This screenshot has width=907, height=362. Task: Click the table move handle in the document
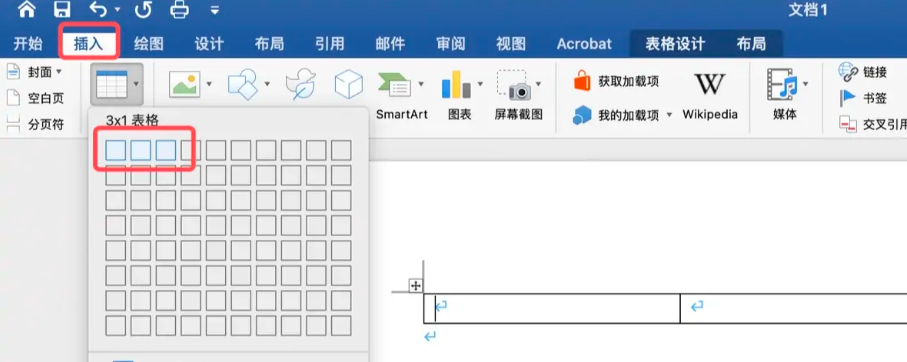416,285
